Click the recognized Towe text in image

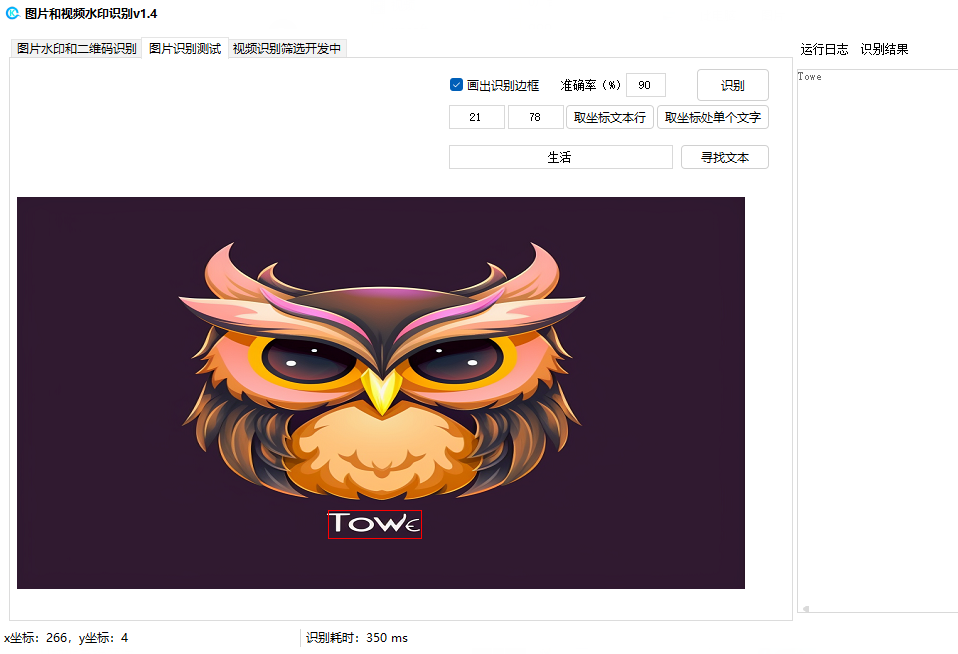(375, 524)
